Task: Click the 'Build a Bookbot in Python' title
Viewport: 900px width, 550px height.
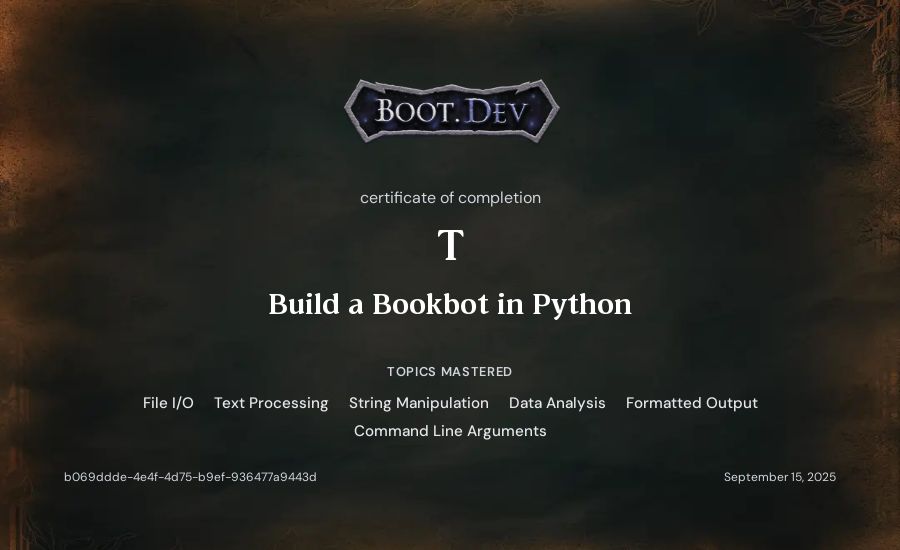Action: click(450, 304)
